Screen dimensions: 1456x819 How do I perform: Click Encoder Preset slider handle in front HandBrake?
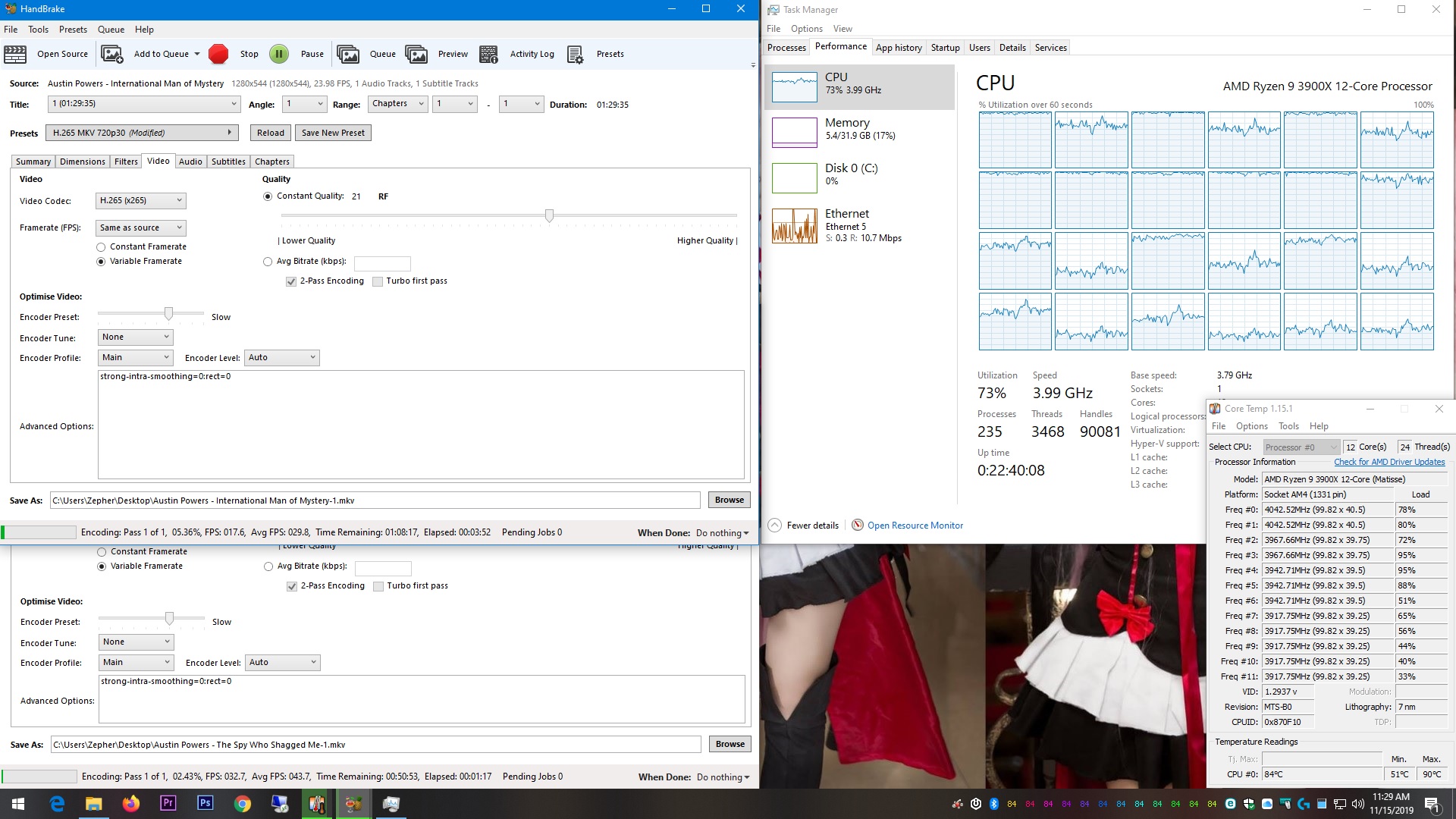click(x=168, y=314)
